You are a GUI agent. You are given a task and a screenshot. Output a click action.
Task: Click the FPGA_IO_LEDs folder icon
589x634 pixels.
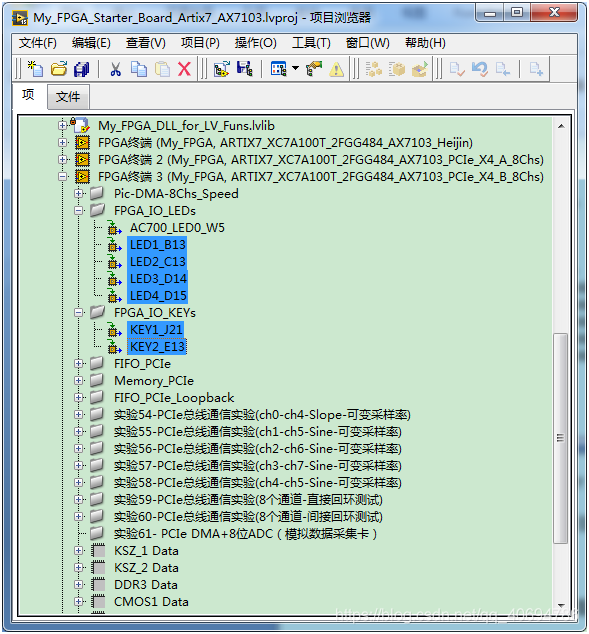pyautogui.click(x=97, y=210)
